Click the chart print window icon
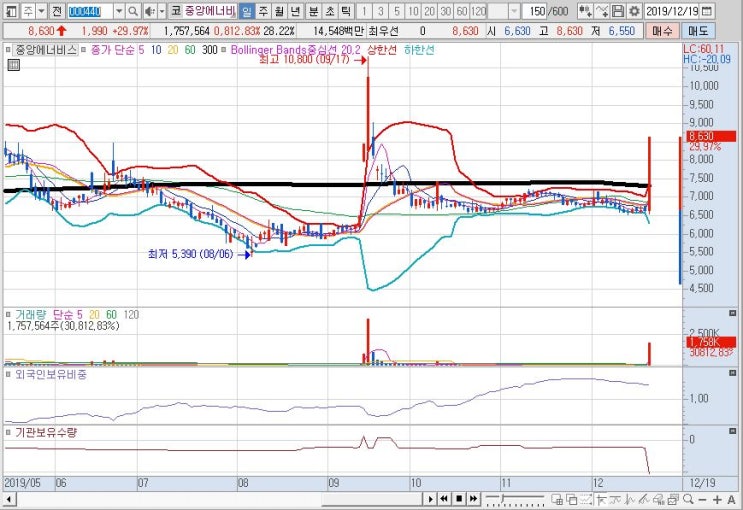The width and height of the screenshot is (743, 510). pos(673,499)
